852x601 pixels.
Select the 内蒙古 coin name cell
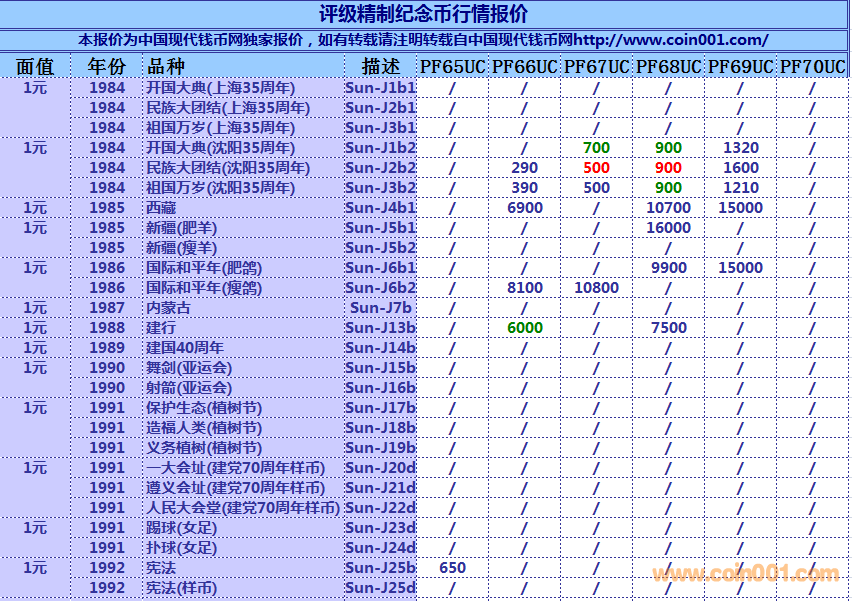click(x=168, y=308)
